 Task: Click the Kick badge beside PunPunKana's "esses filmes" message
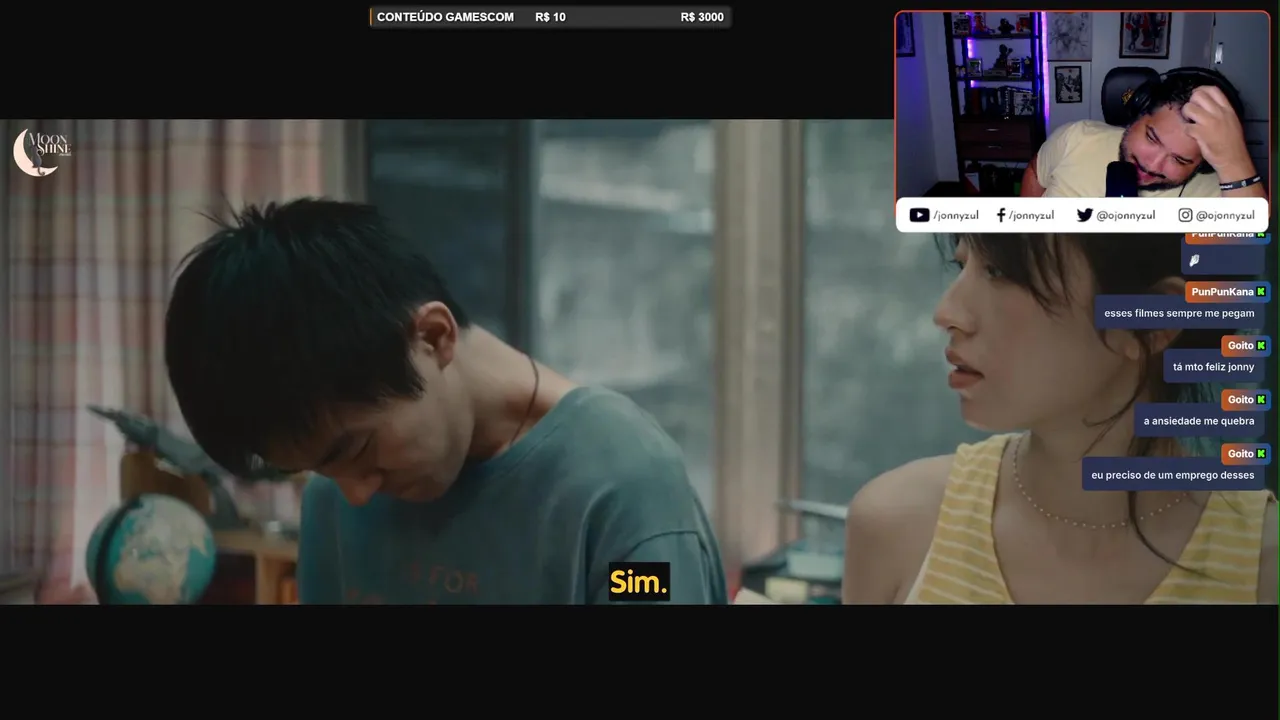coord(1261,292)
